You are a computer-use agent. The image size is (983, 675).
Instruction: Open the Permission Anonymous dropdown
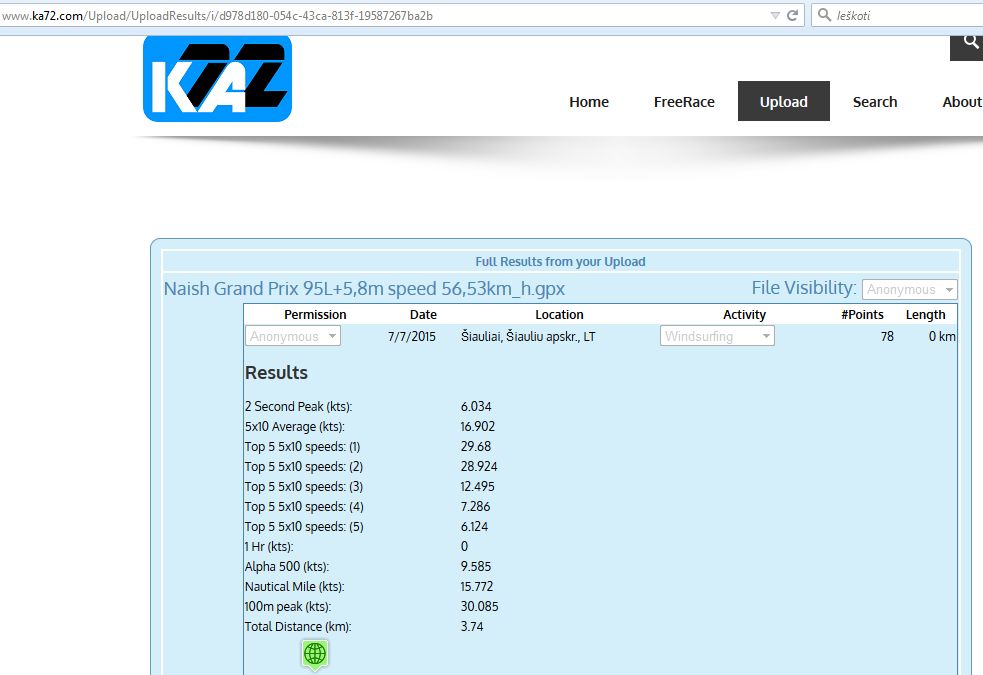click(293, 336)
